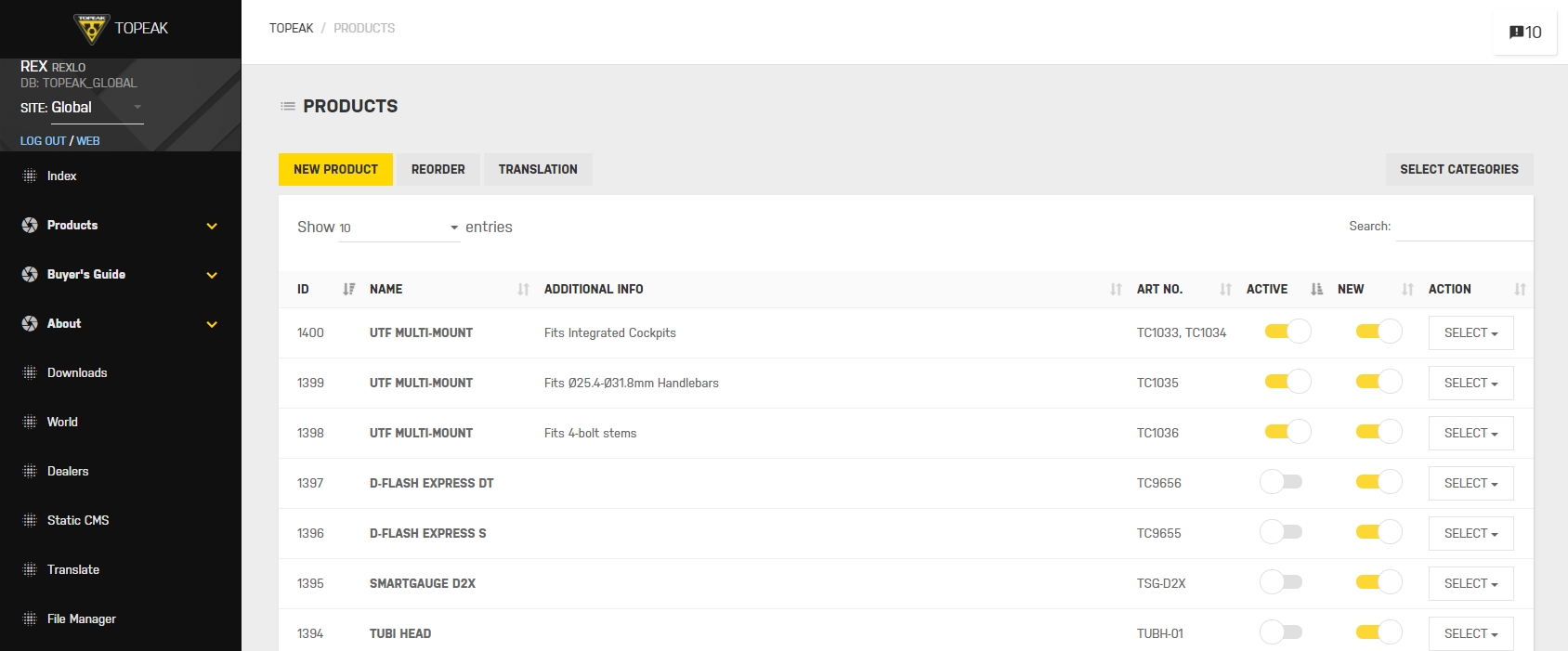Click the Translation button
The width and height of the screenshot is (1568, 651).
click(538, 169)
